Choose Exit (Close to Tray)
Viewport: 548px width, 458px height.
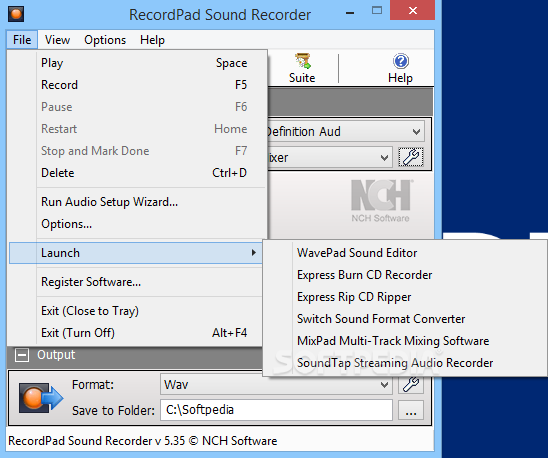[136, 311]
